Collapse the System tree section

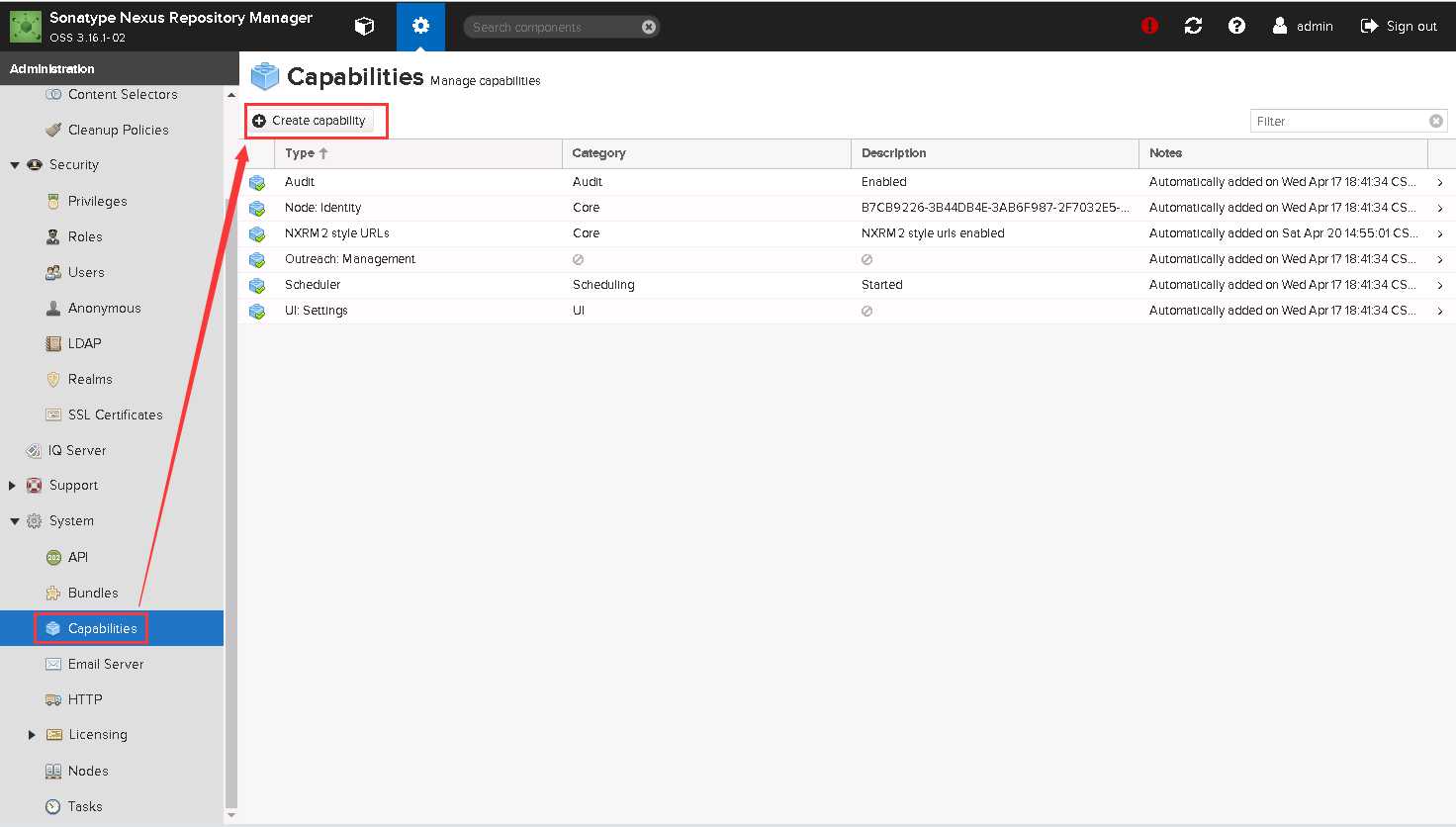pos(15,521)
